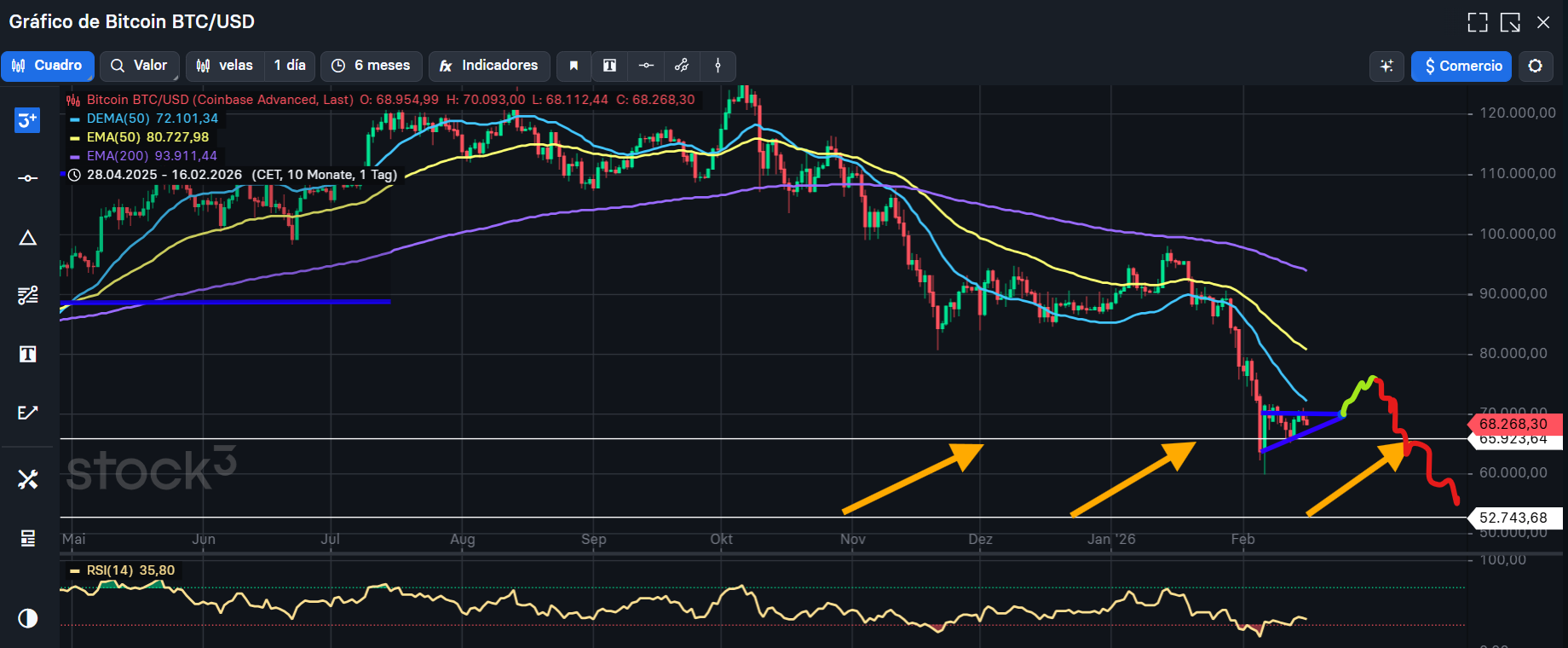The height and width of the screenshot is (648, 1568).
Task: Select the text annotation tool in top toolbar
Action: coord(609,66)
